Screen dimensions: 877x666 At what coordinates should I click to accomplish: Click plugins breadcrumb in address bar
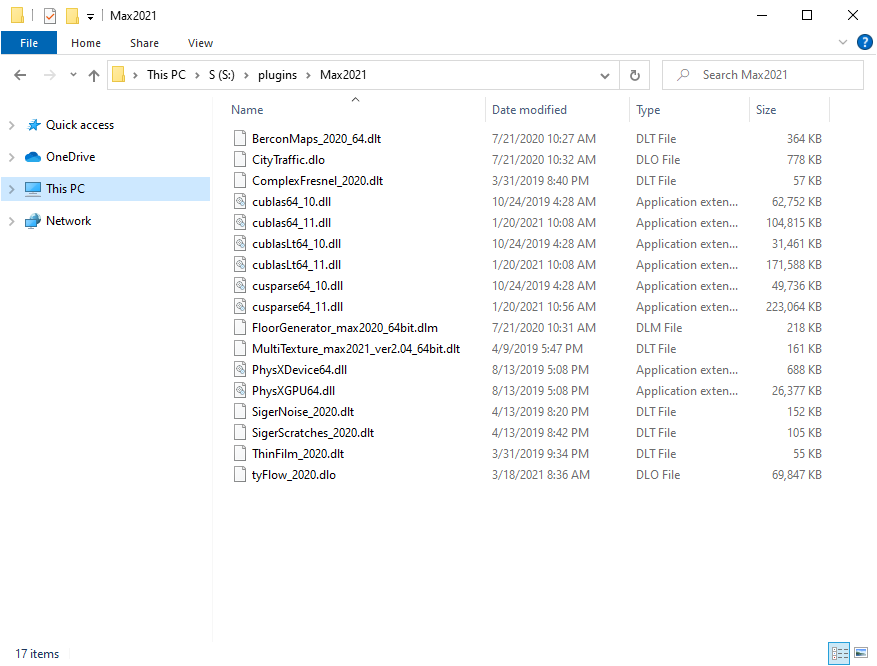(277, 75)
